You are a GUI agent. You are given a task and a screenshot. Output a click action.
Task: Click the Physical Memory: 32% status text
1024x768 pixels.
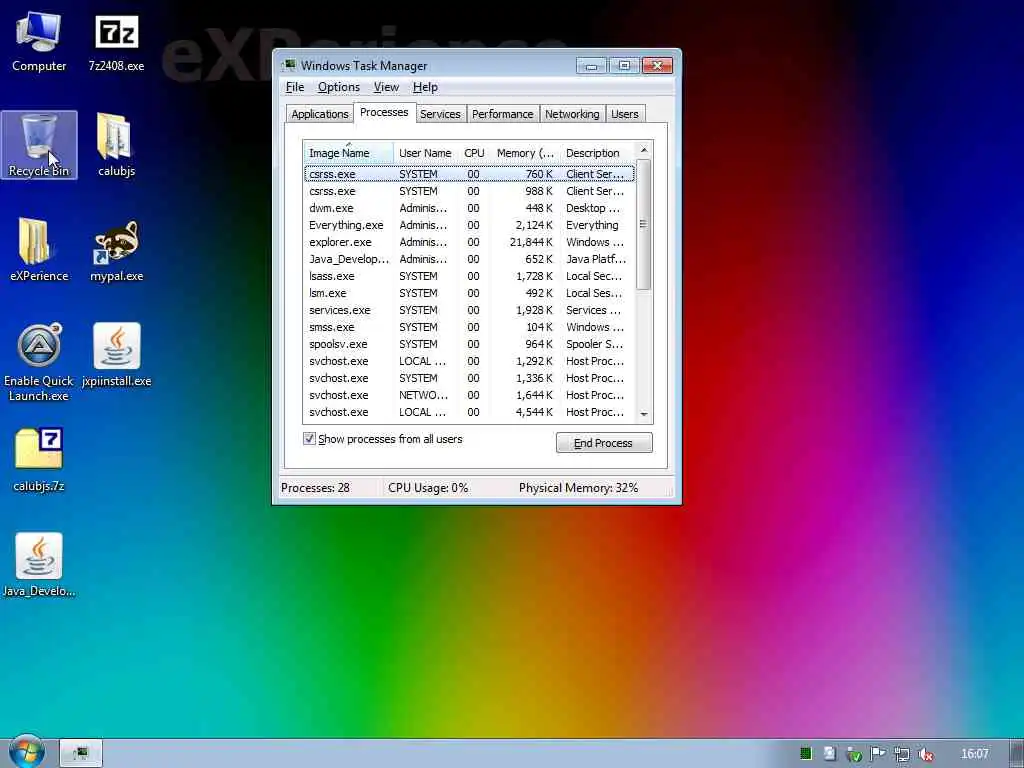click(x=579, y=488)
